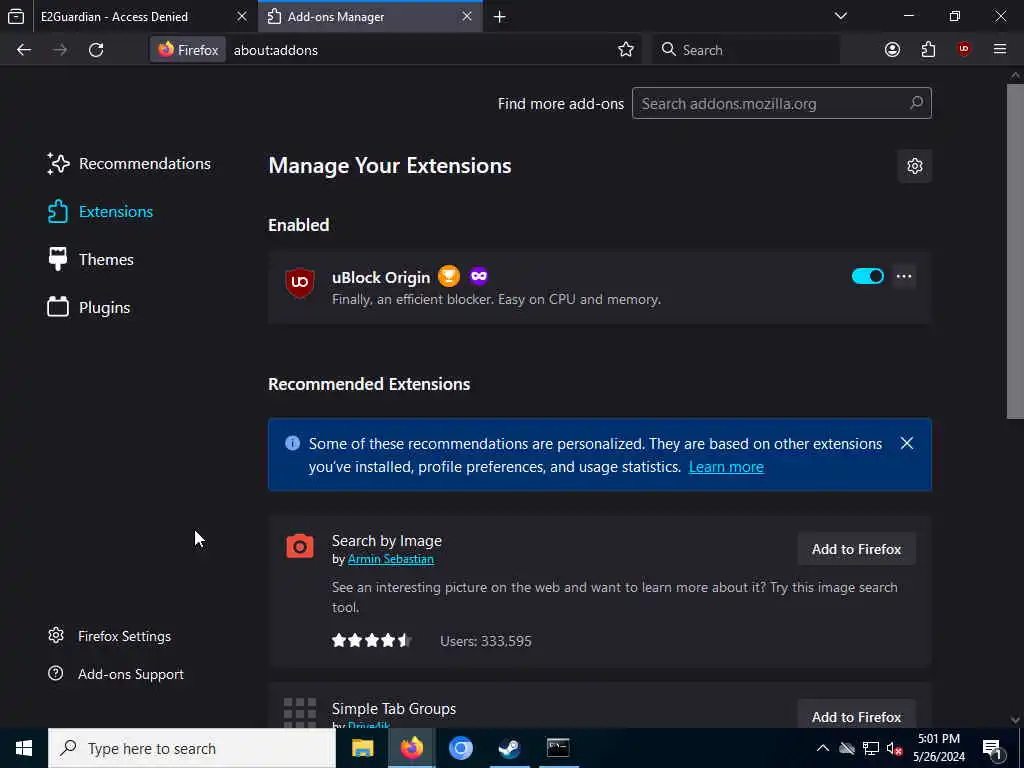Open the list all tabs dropdown arrow
Viewport: 1024px width, 768px height.
[840, 16]
